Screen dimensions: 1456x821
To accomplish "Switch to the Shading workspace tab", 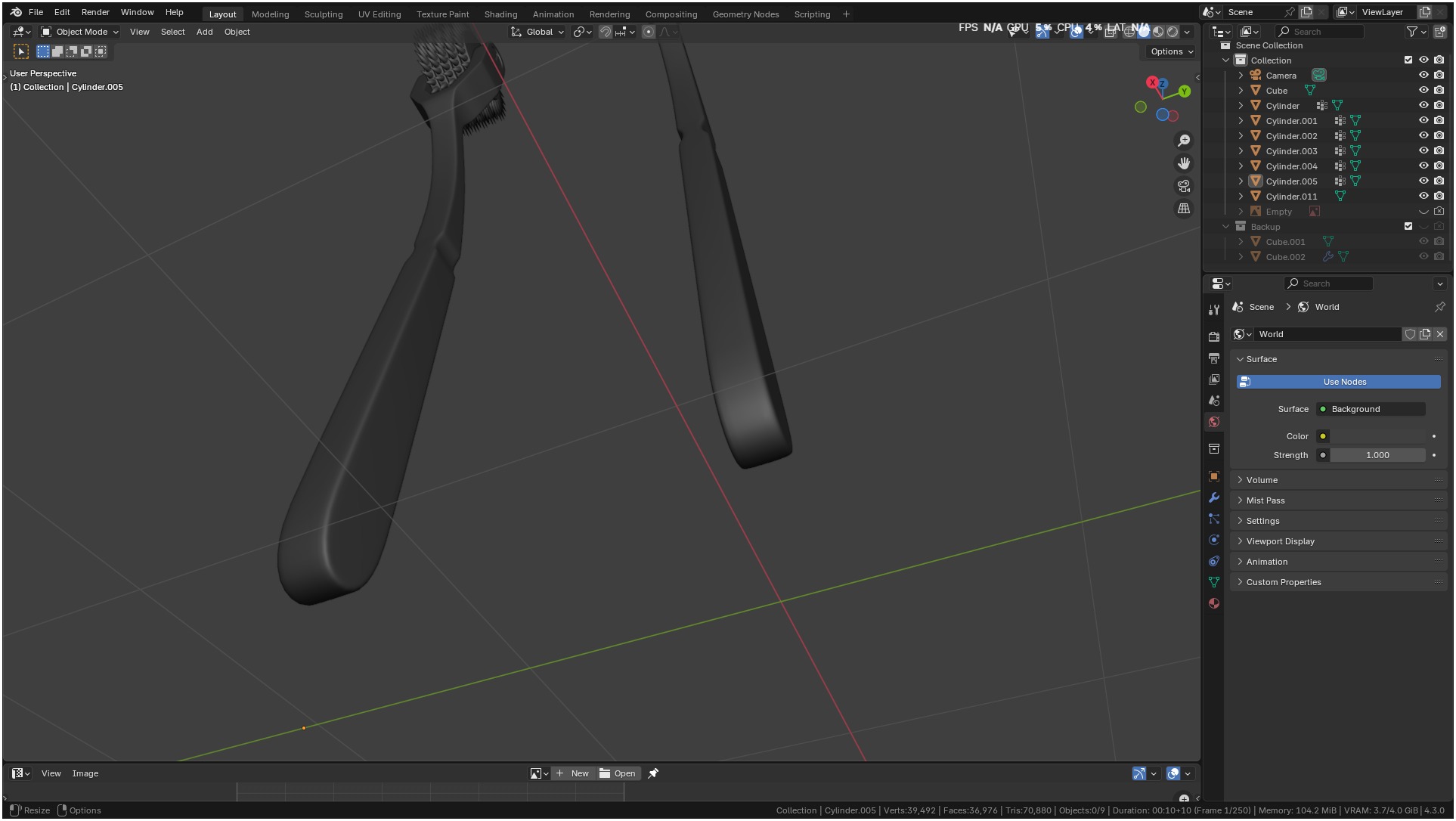I will [500, 14].
